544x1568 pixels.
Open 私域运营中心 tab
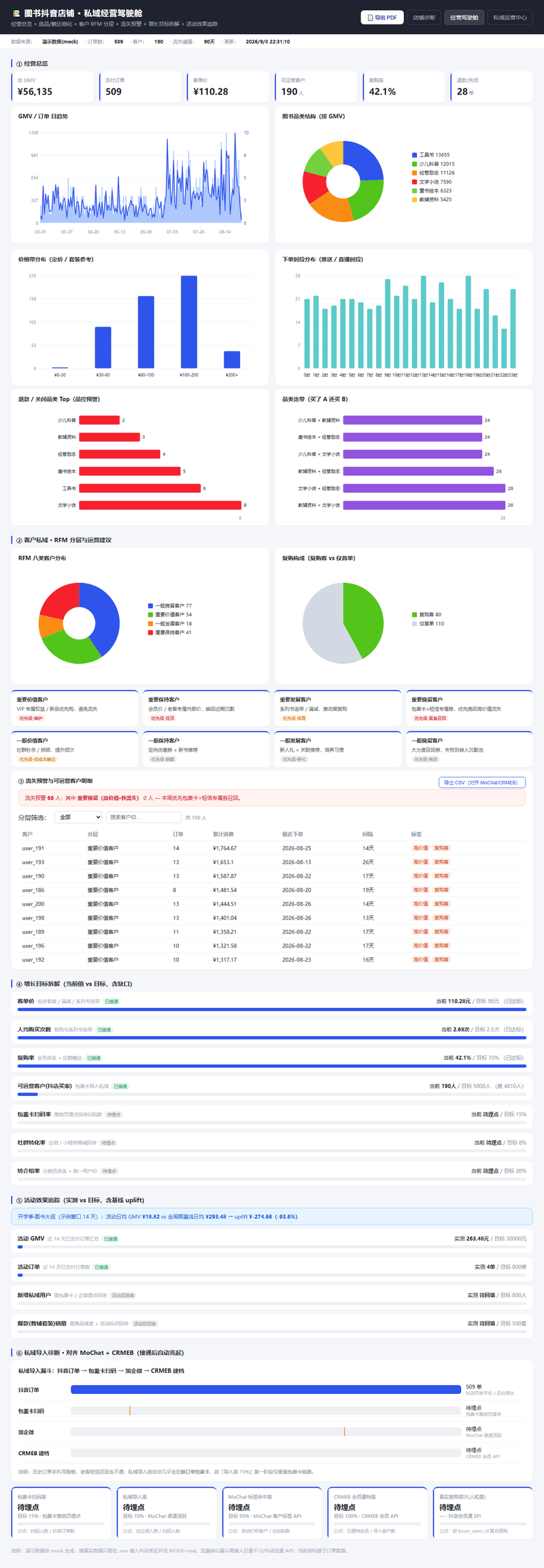tap(510, 18)
